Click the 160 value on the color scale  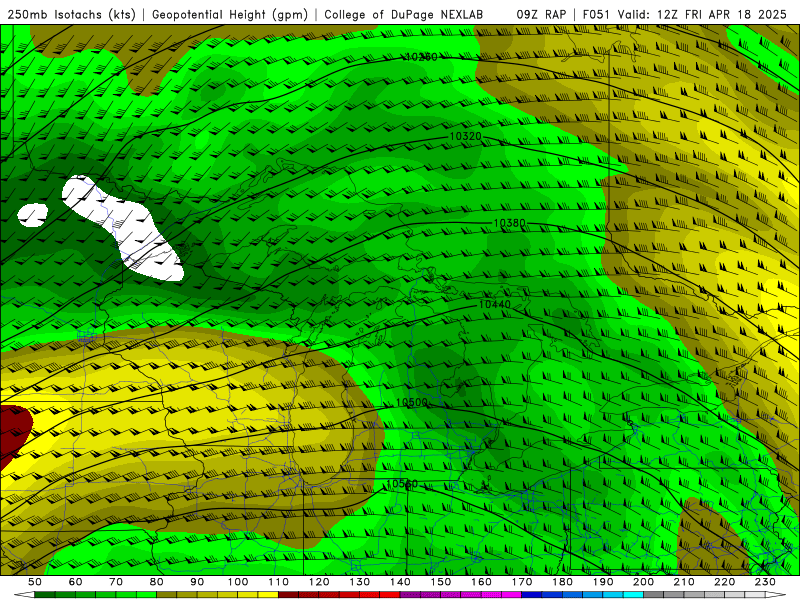click(x=481, y=582)
